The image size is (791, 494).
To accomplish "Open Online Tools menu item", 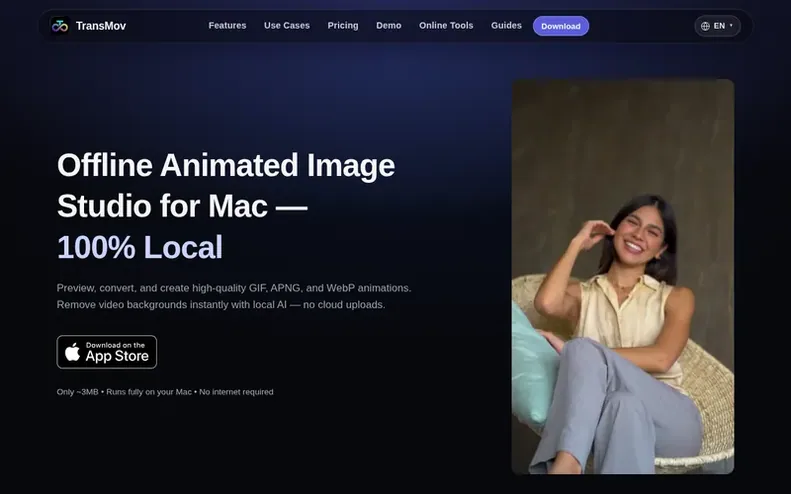I will [x=446, y=25].
